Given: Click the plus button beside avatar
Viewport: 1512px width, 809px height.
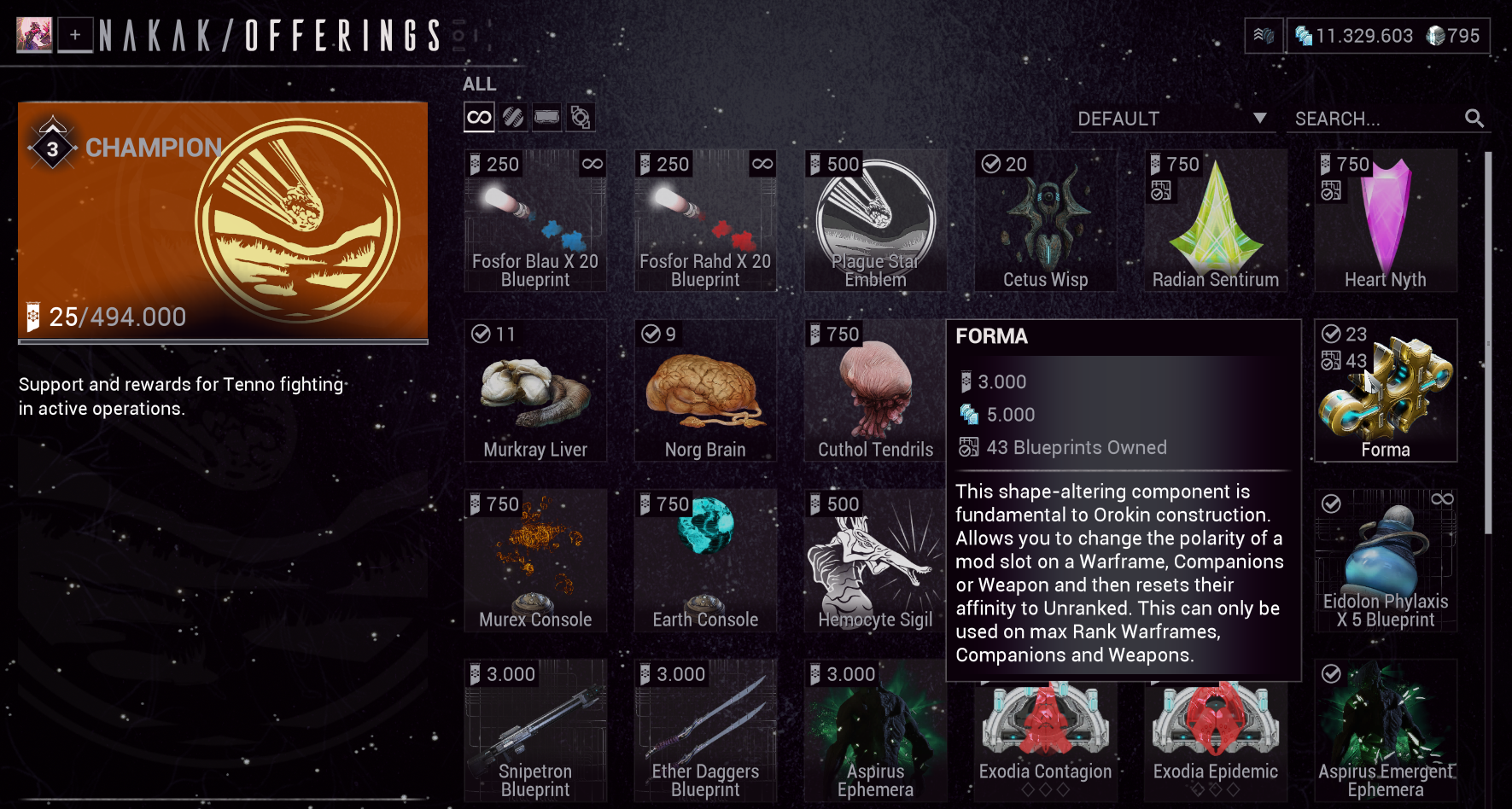Looking at the screenshot, I should [75, 35].
